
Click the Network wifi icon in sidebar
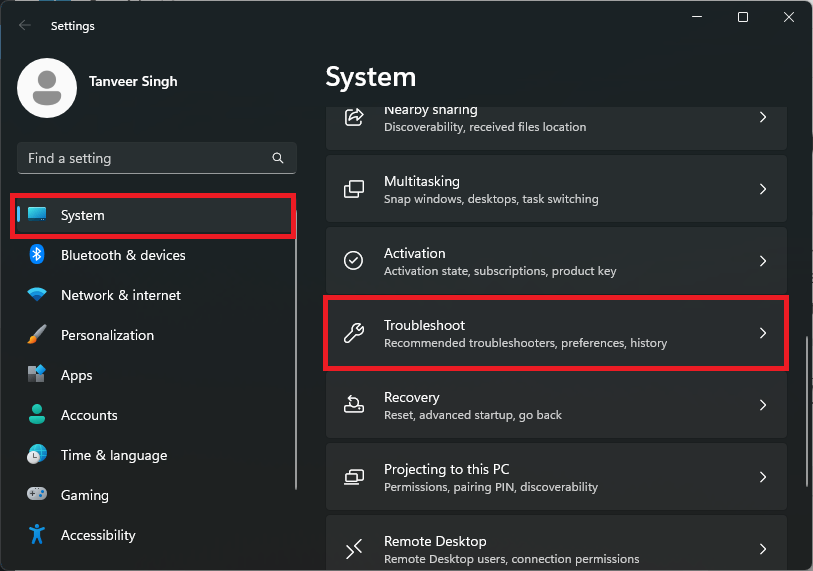37,294
